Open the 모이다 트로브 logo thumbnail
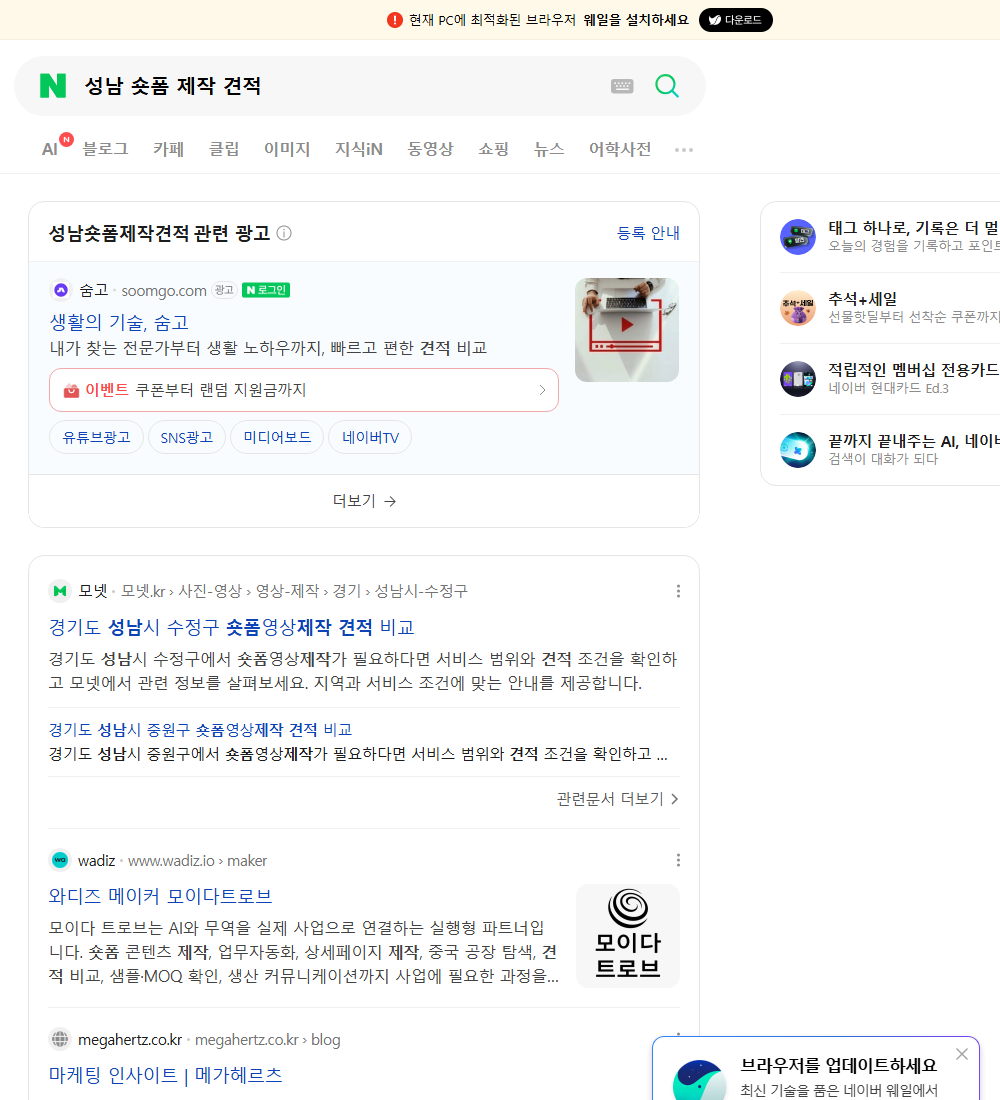Image resolution: width=1000 pixels, height=1100 pixels. (627, 936)
